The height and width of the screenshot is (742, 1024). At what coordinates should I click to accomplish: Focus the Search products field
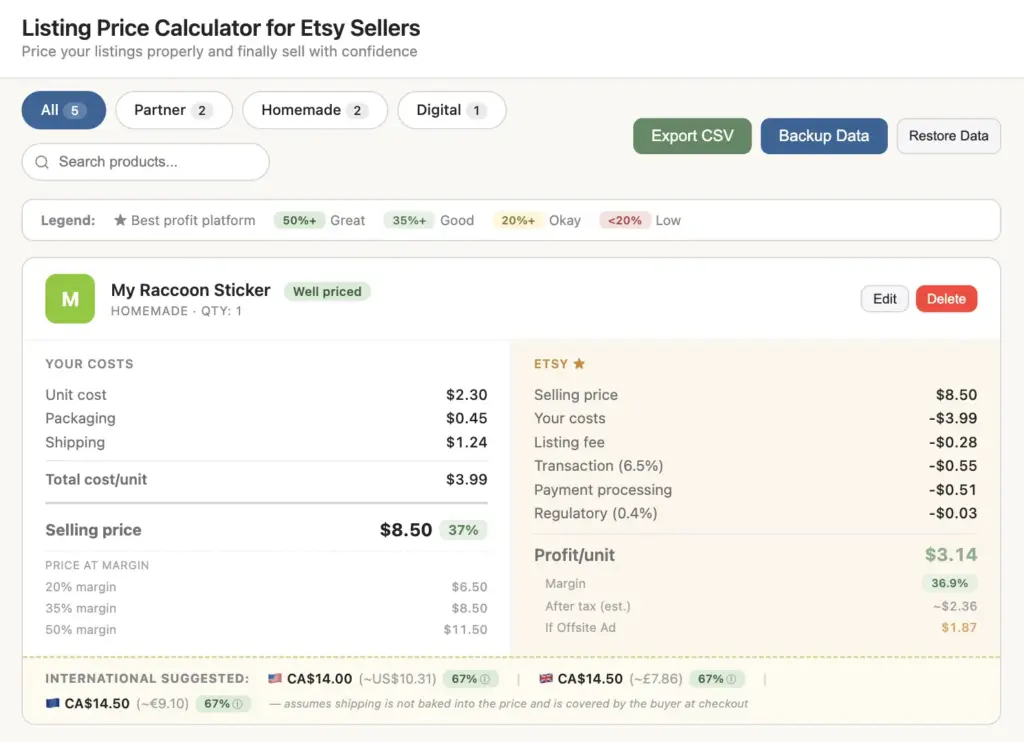[146, 162]
